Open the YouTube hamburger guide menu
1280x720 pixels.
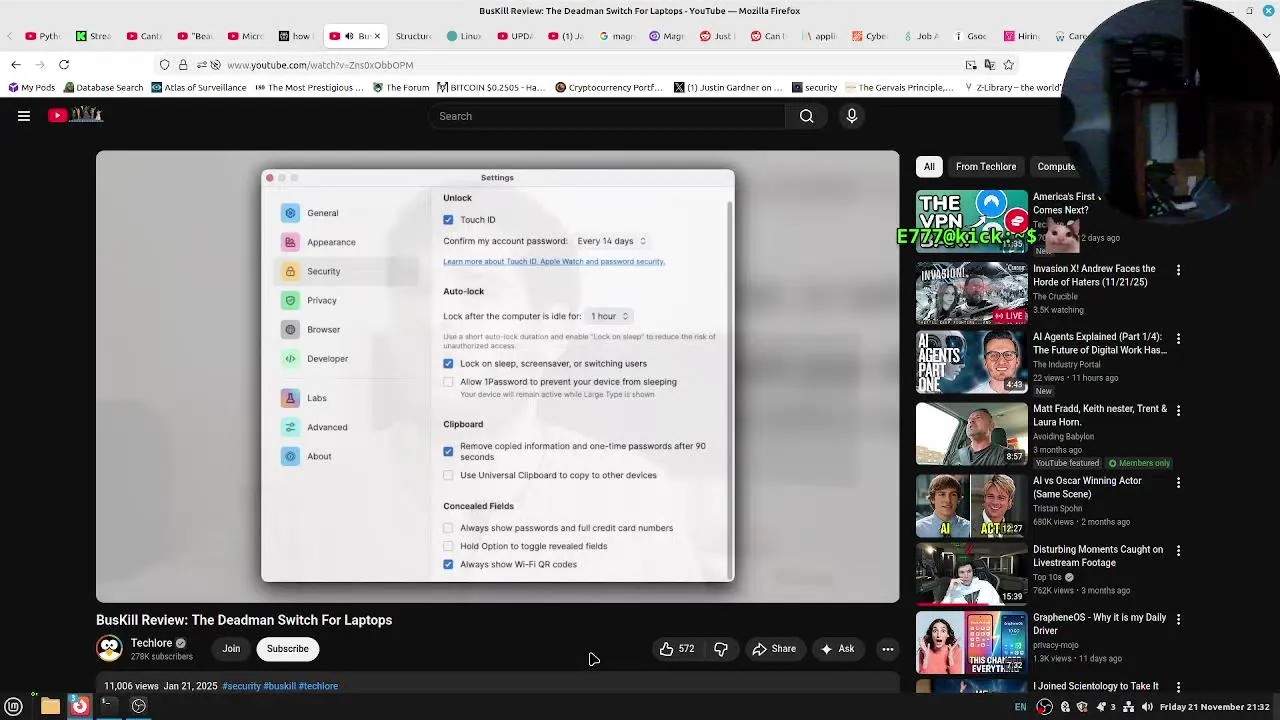pyautogui.click(x=24, y=116)
